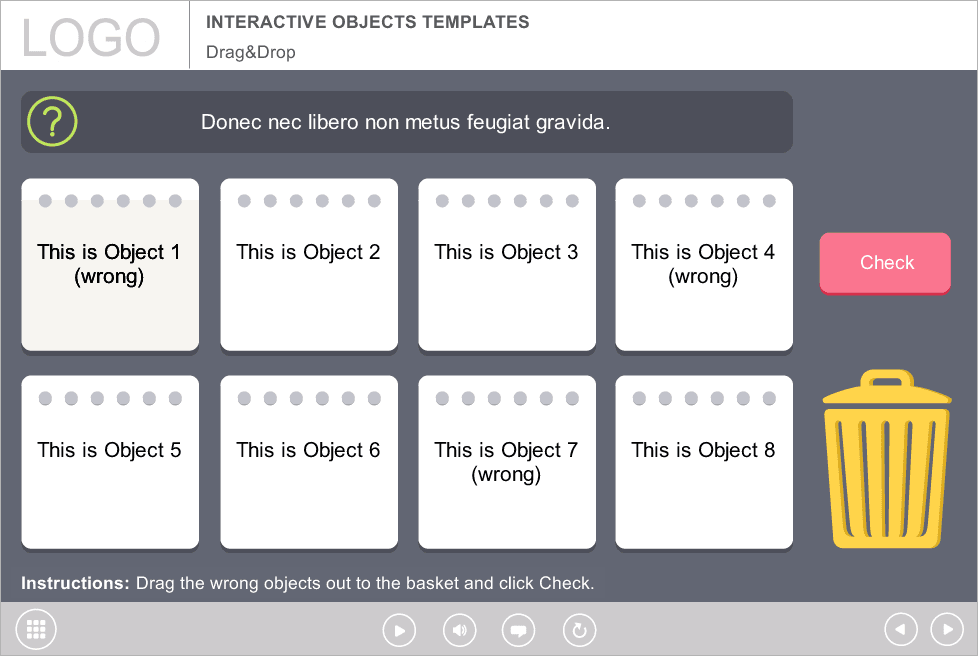Click the play button in bottom bar
The width and height of the screenshot is (978, 656).
point(399,630)
